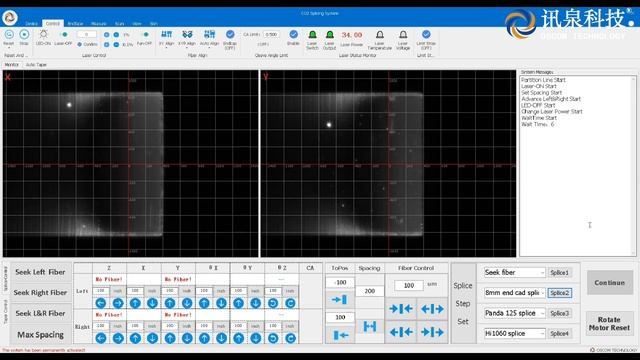Move Left fiber Z axis left arrow
The height and width of the screenshot is (360, 640).
pos(100,303)
